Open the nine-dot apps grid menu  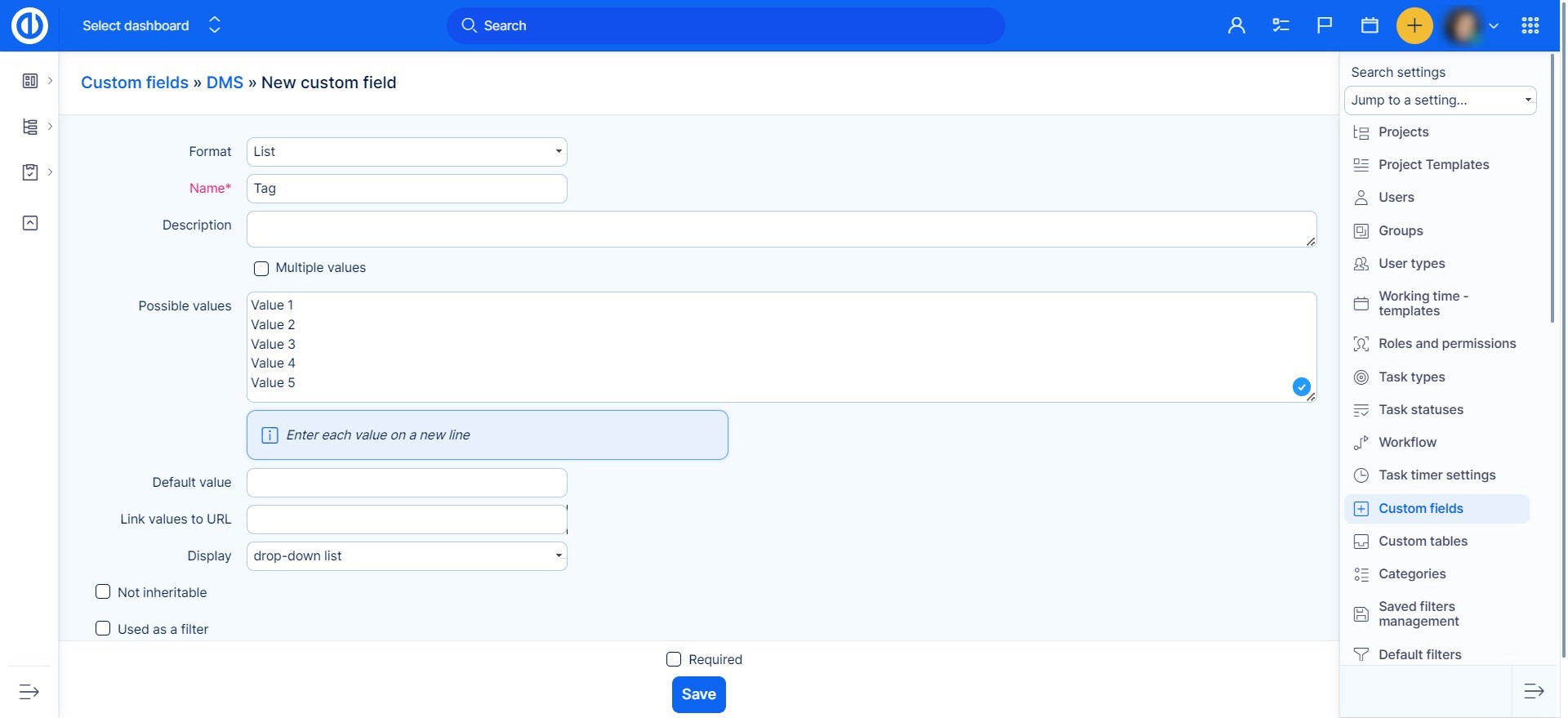coord(1530,26)
